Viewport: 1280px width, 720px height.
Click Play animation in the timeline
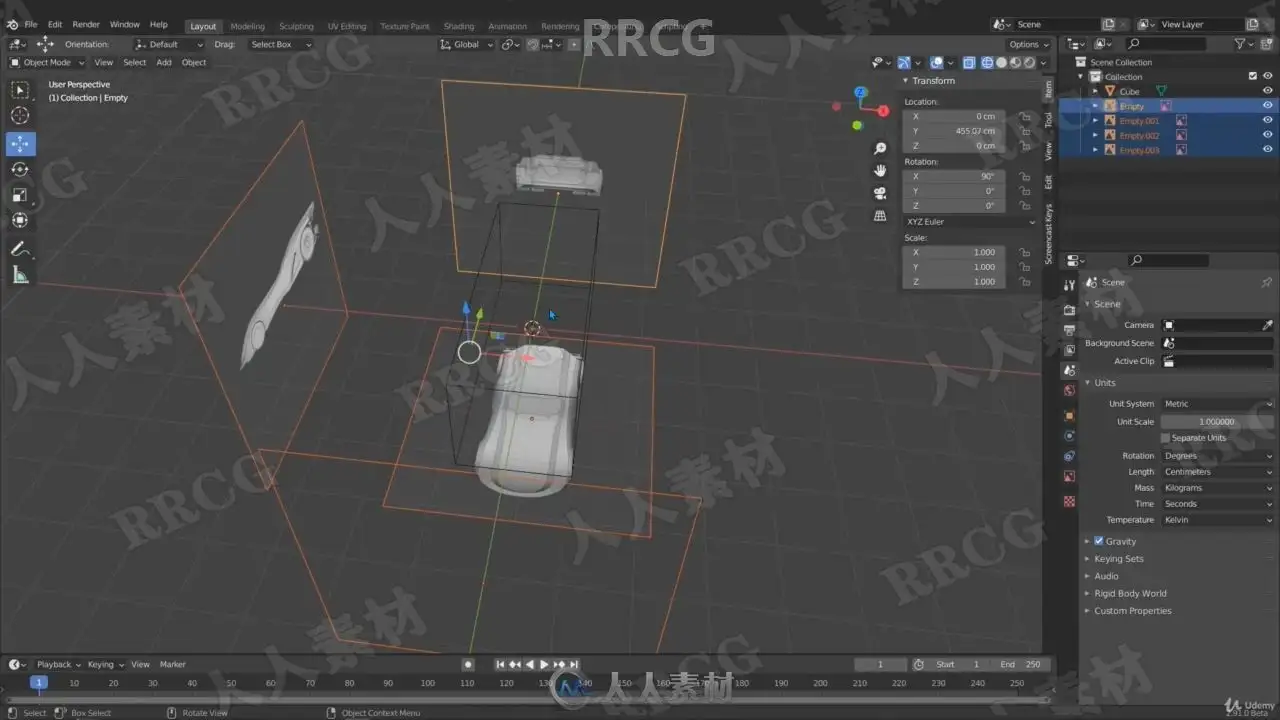pyautogui.click(x=544, y=664)
